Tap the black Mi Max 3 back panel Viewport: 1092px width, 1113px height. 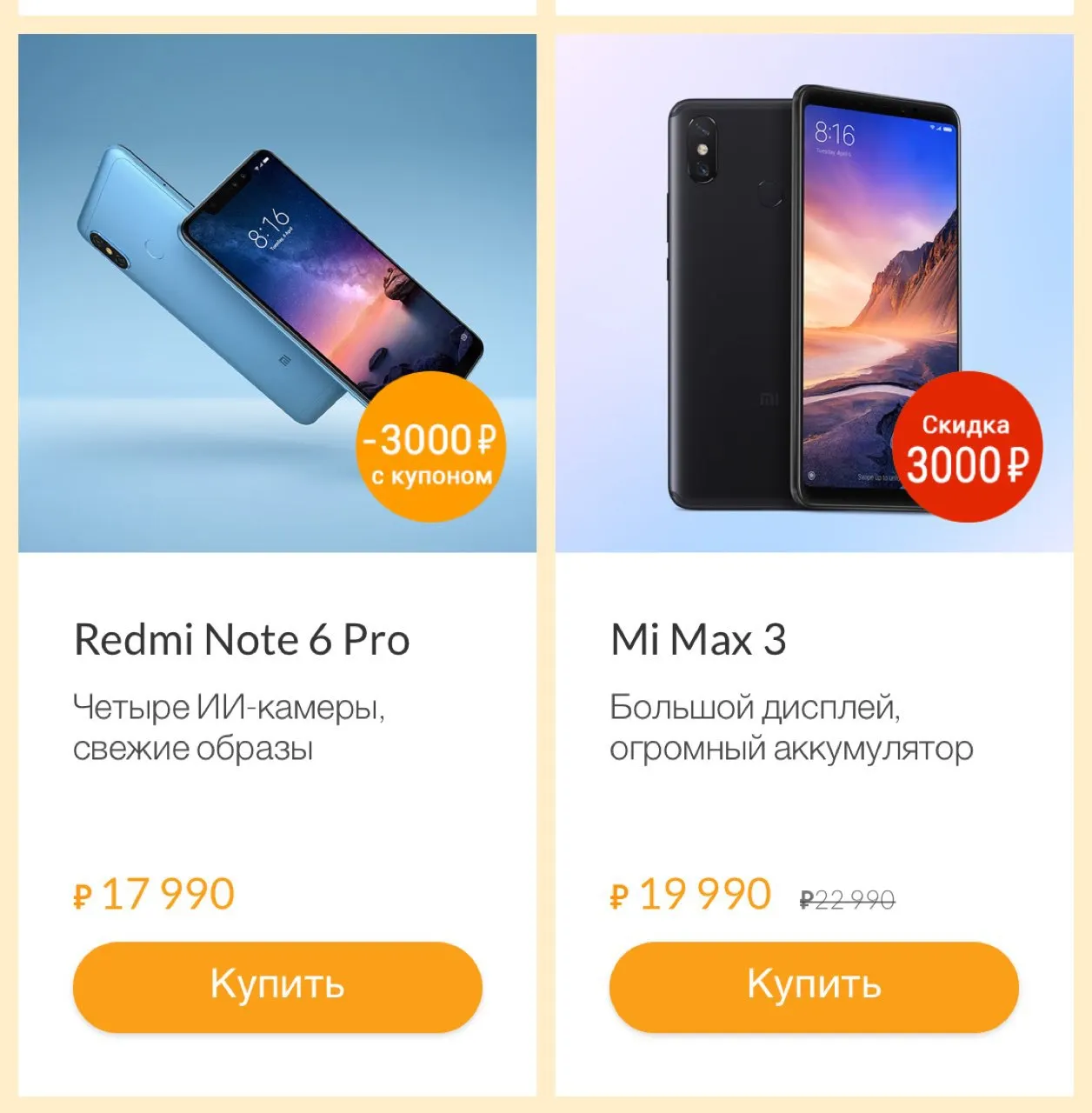click(x=729, y=304)
